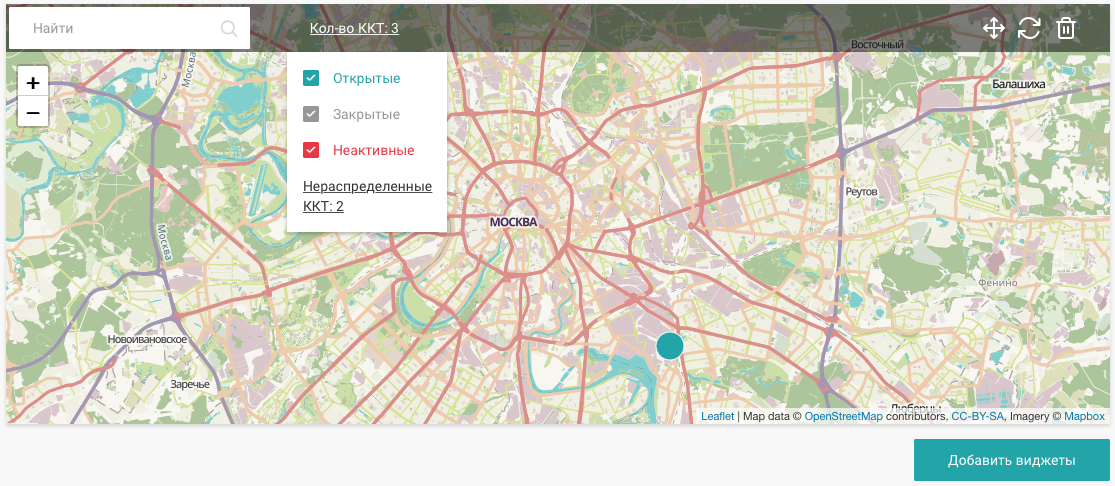Click the Новоивановское label on map
Screen dimensions: 1115x486
[147, 339]
